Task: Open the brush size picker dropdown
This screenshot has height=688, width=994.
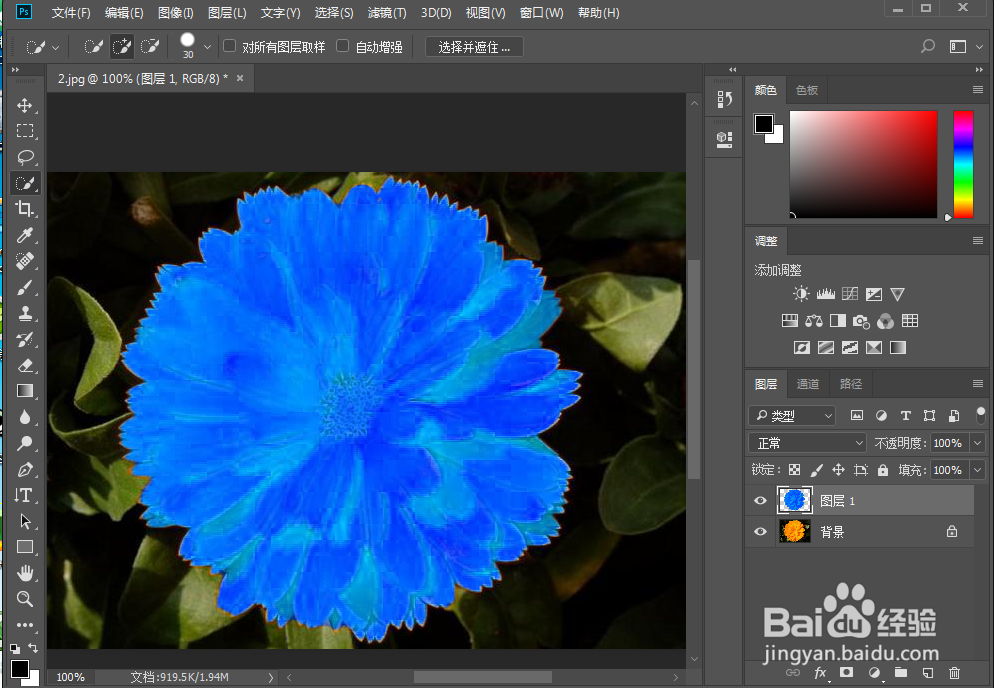Action: (207, 47)
